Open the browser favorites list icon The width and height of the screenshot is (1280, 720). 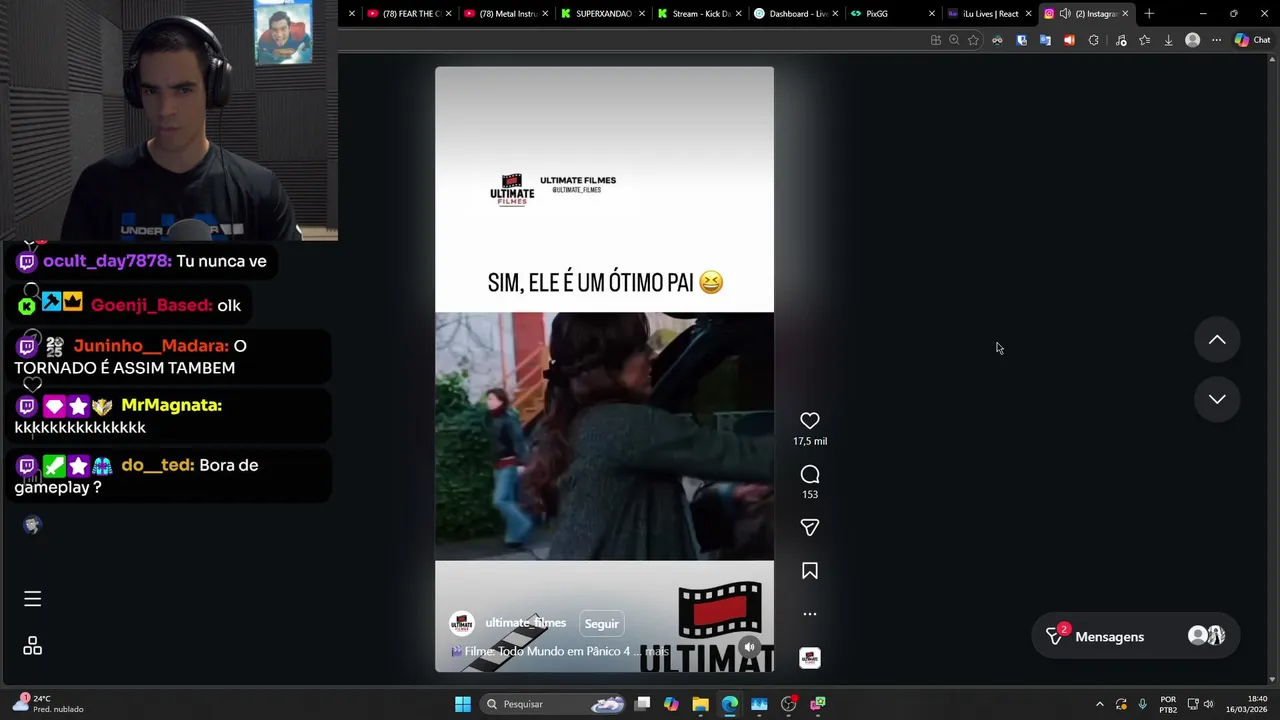[x=1144, y=40]
